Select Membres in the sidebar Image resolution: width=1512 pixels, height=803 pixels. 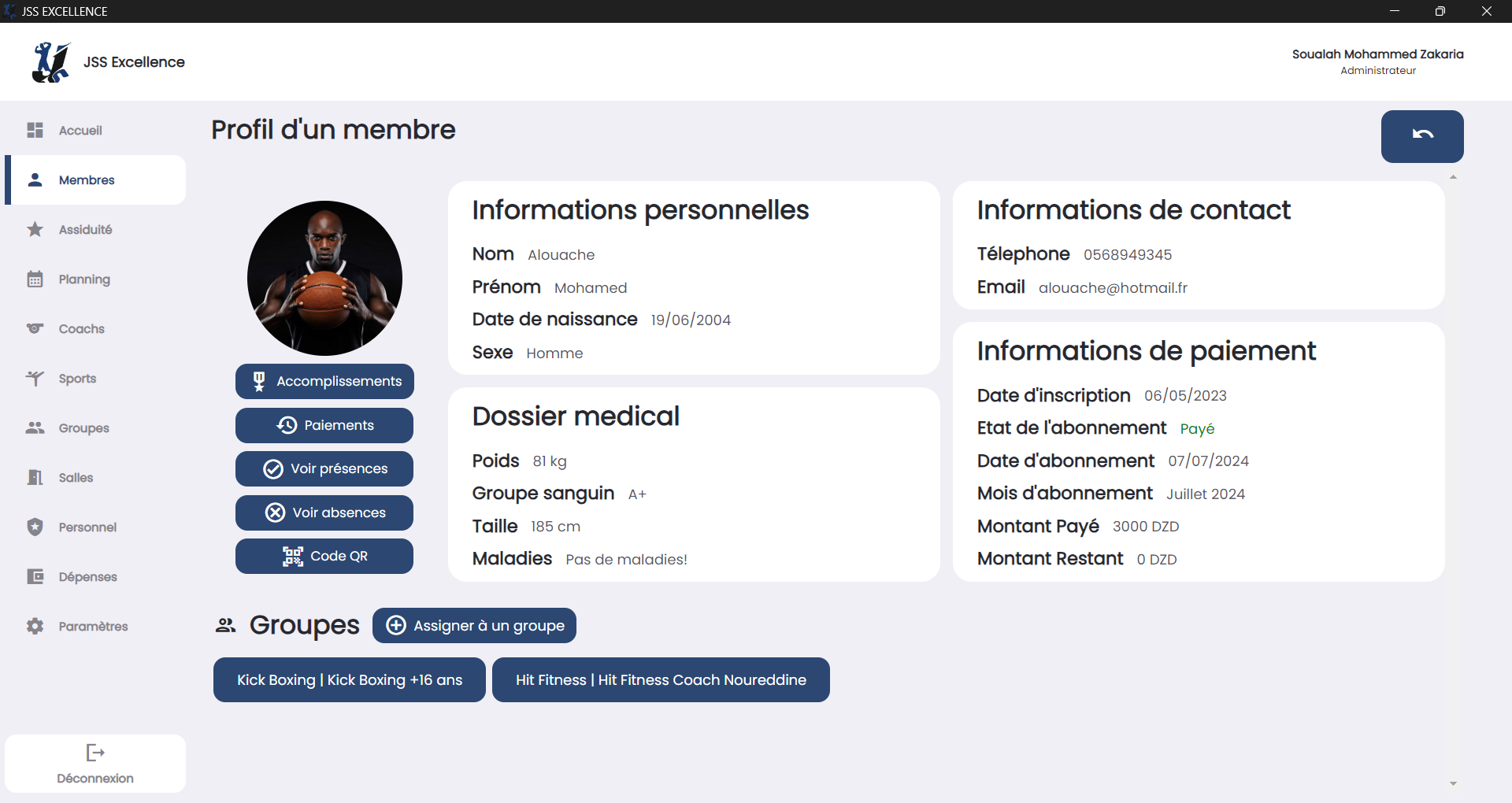point(86,180)
